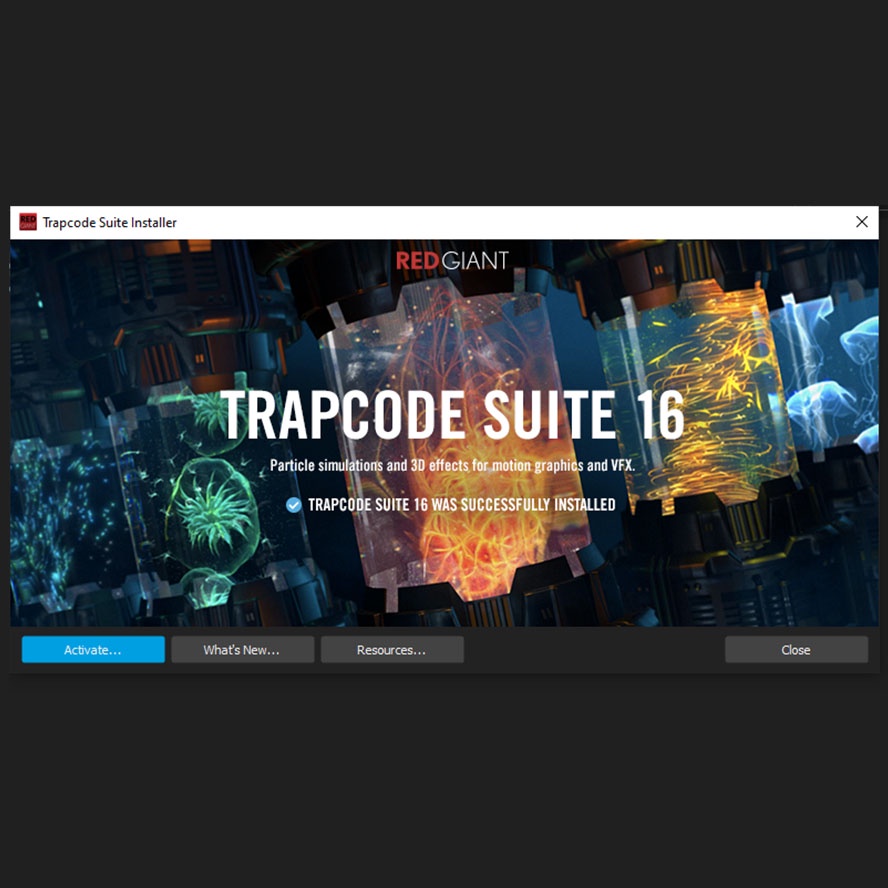
Task: Click the Red Giant icon in title bar
Action: [x=28, y=222]
